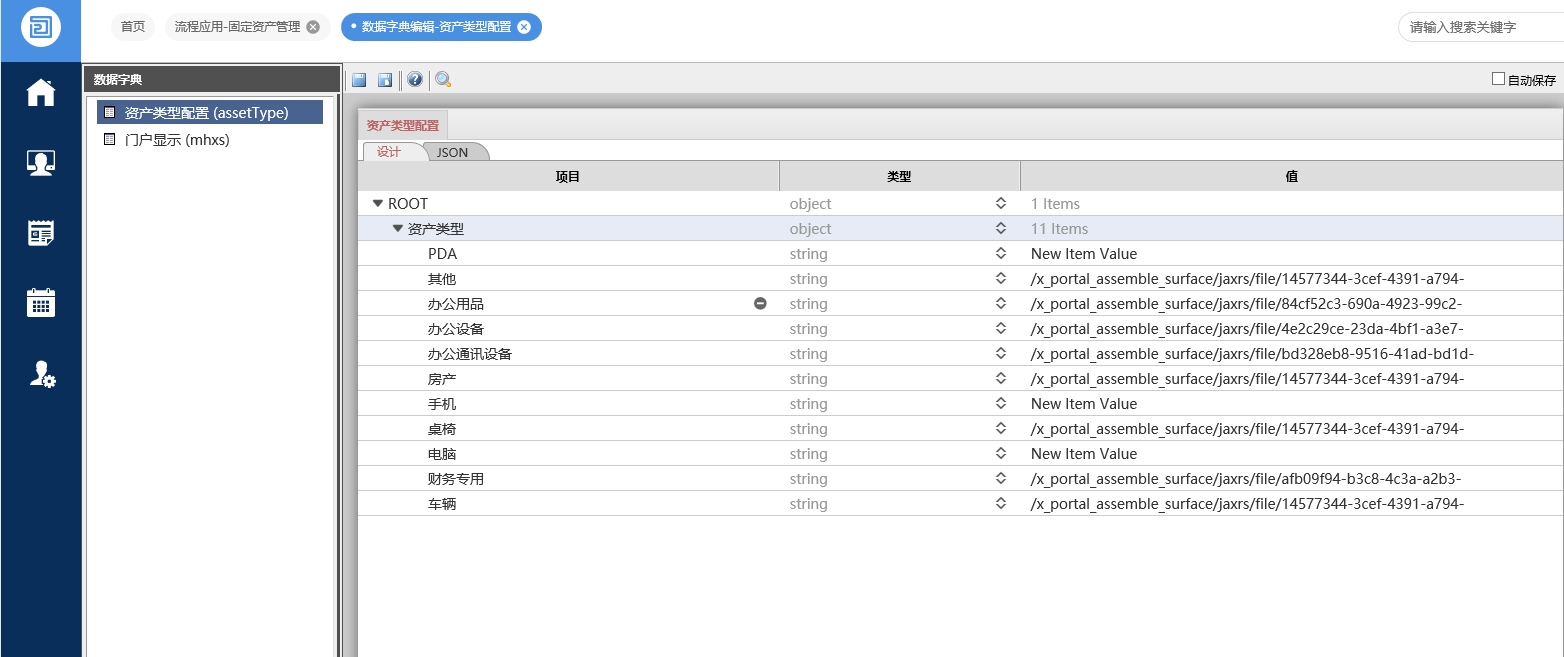This screenshot has width=1564, height=657.
Task: Select the 桌椅 item name
Action: [x=442, y=428]
